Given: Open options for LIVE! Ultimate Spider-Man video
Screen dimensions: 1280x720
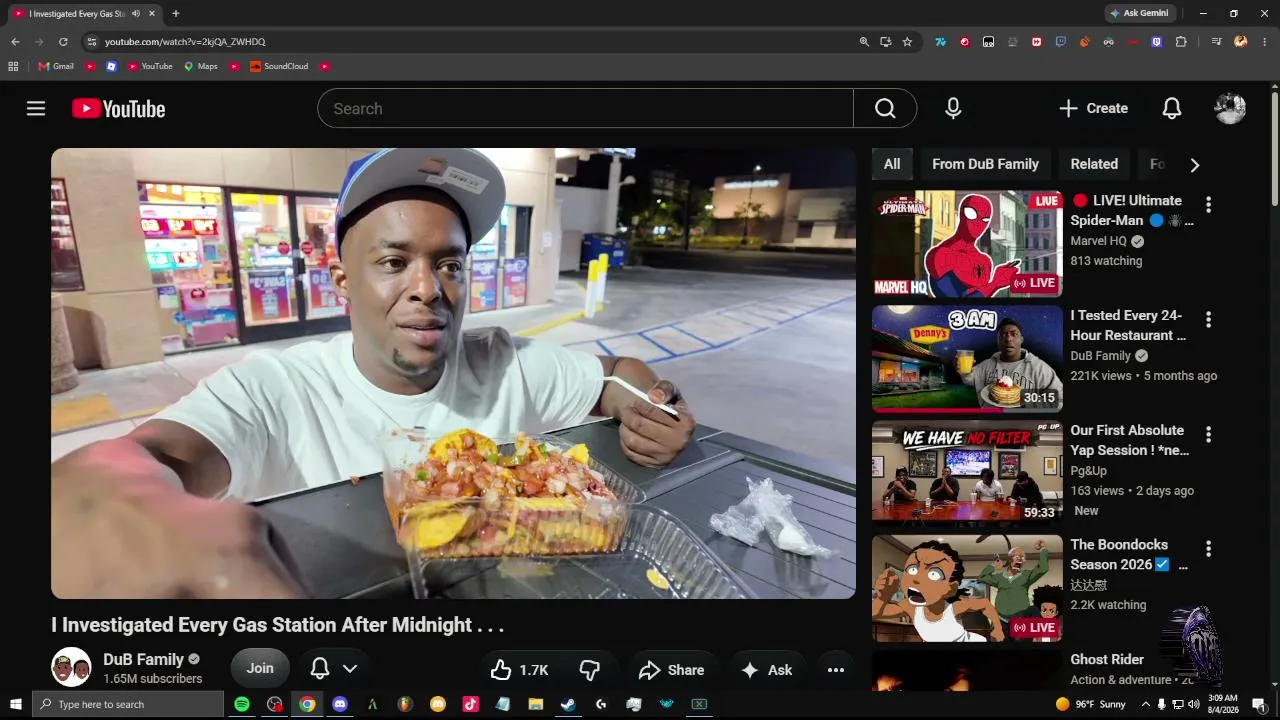Looking at the screenshot, I should click(x=1208, y=204).
